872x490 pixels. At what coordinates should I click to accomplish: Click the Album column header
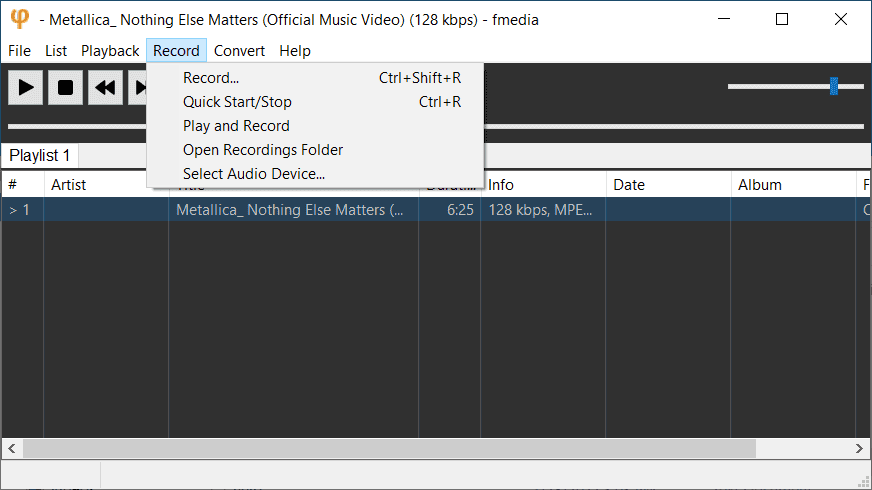[x=794, y=185]
